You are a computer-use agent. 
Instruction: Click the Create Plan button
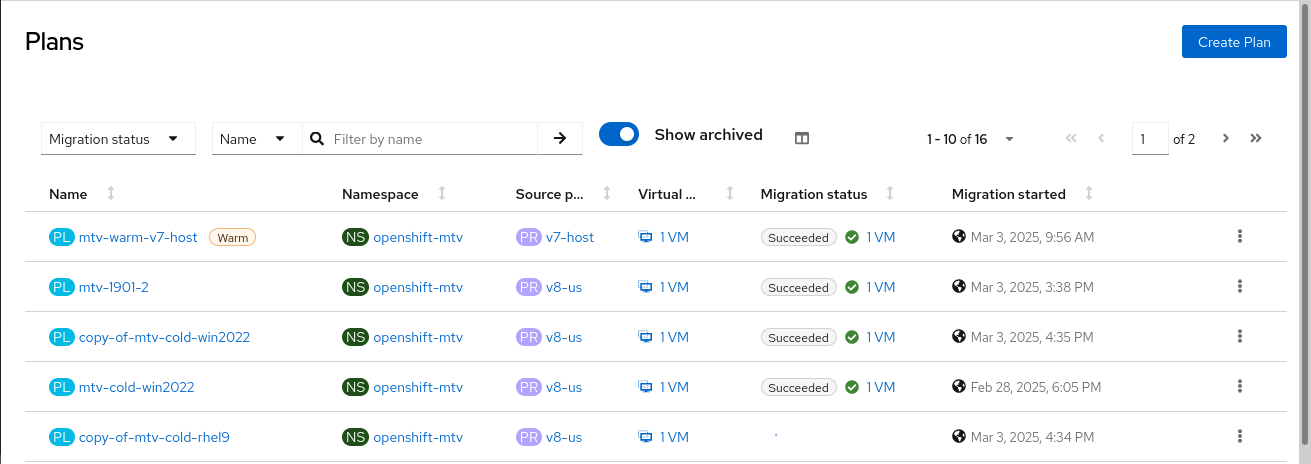pos(1233,42)
